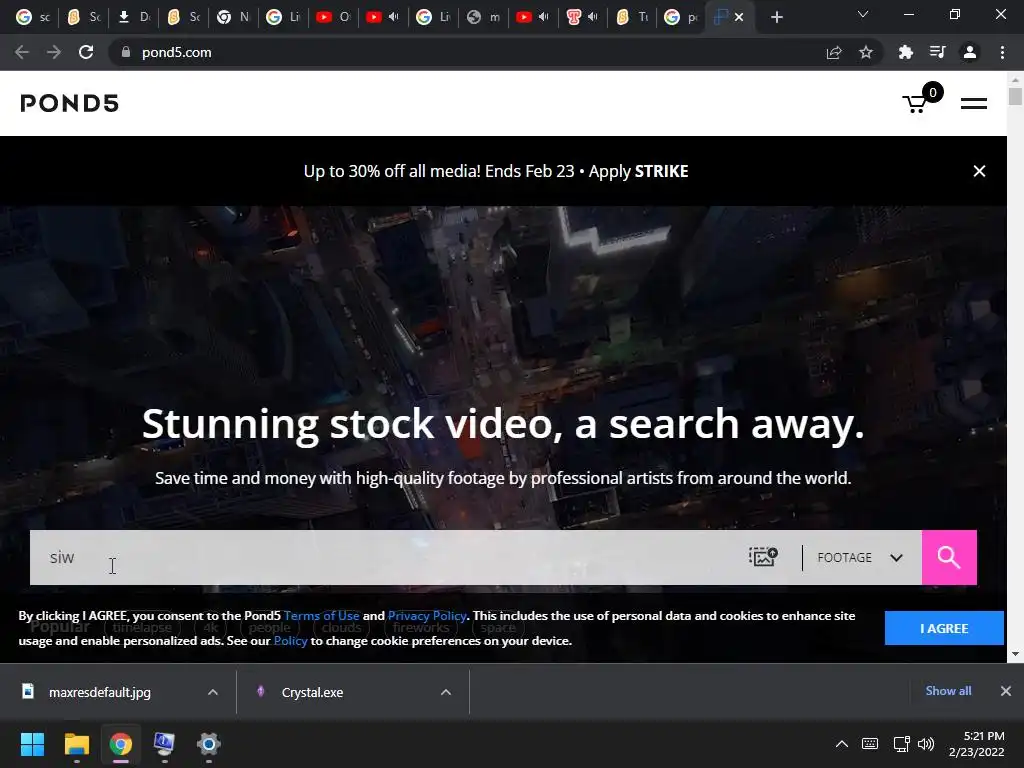Share this page using the share icon

pyautogui.click(x=834, y=52)
